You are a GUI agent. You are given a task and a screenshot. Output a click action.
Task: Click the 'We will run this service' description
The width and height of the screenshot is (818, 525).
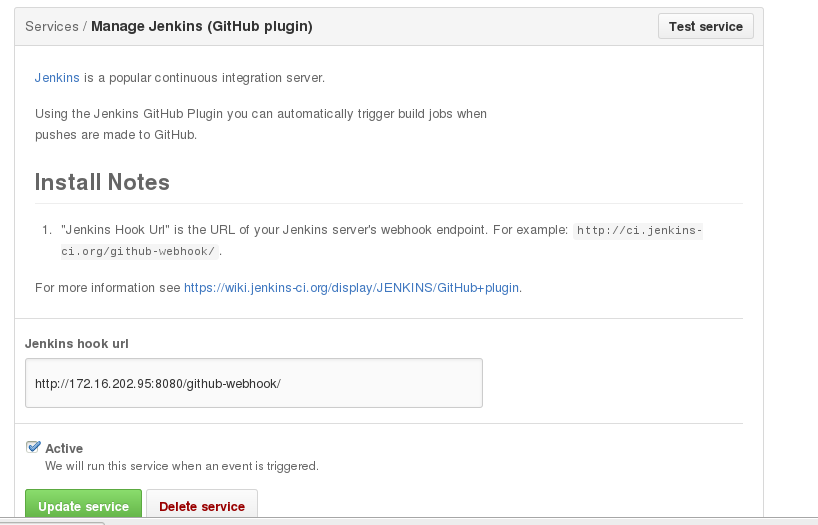[182, 466]
